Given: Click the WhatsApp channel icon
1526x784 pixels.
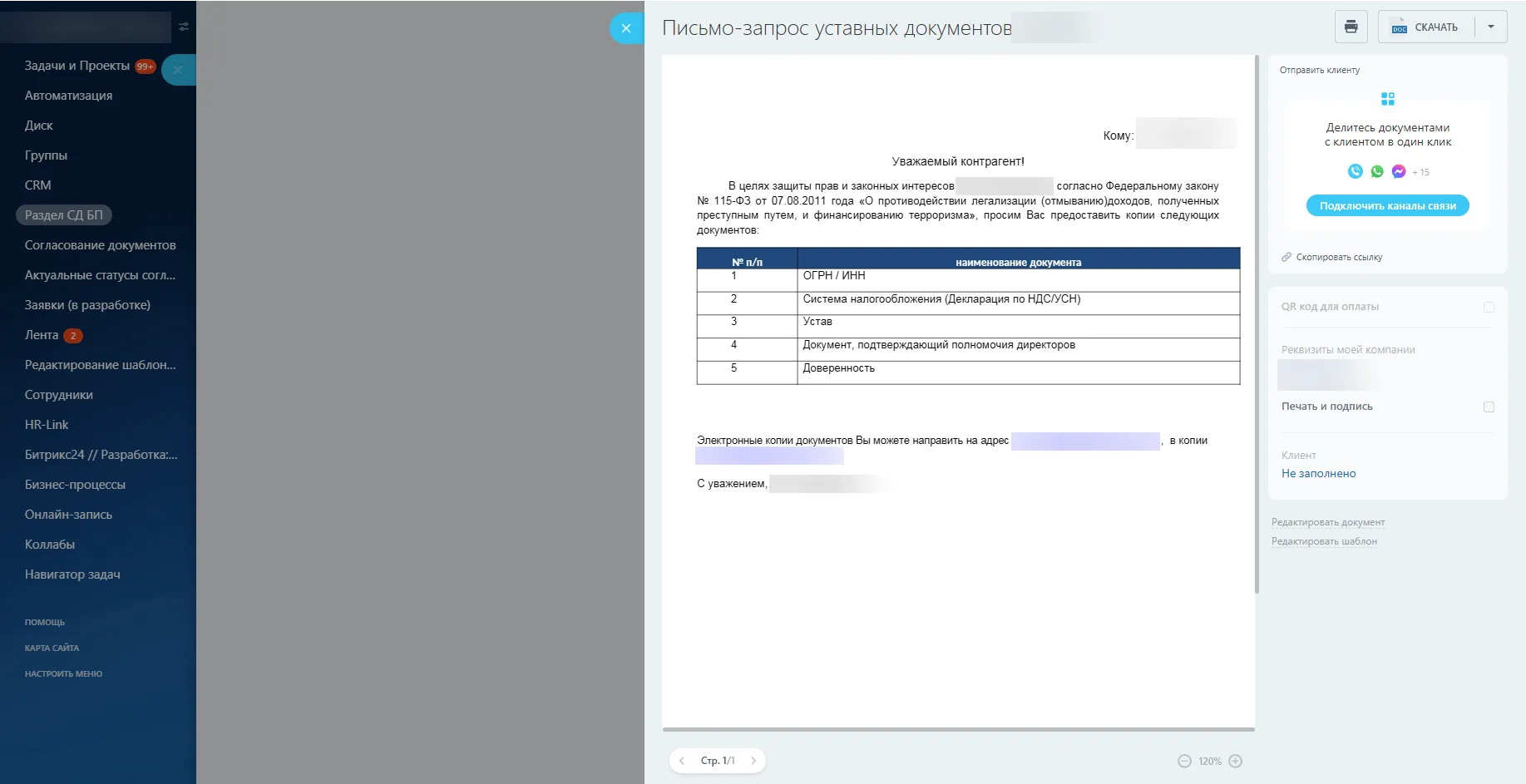Looking at the screenshot, I should pos(1377,171).
